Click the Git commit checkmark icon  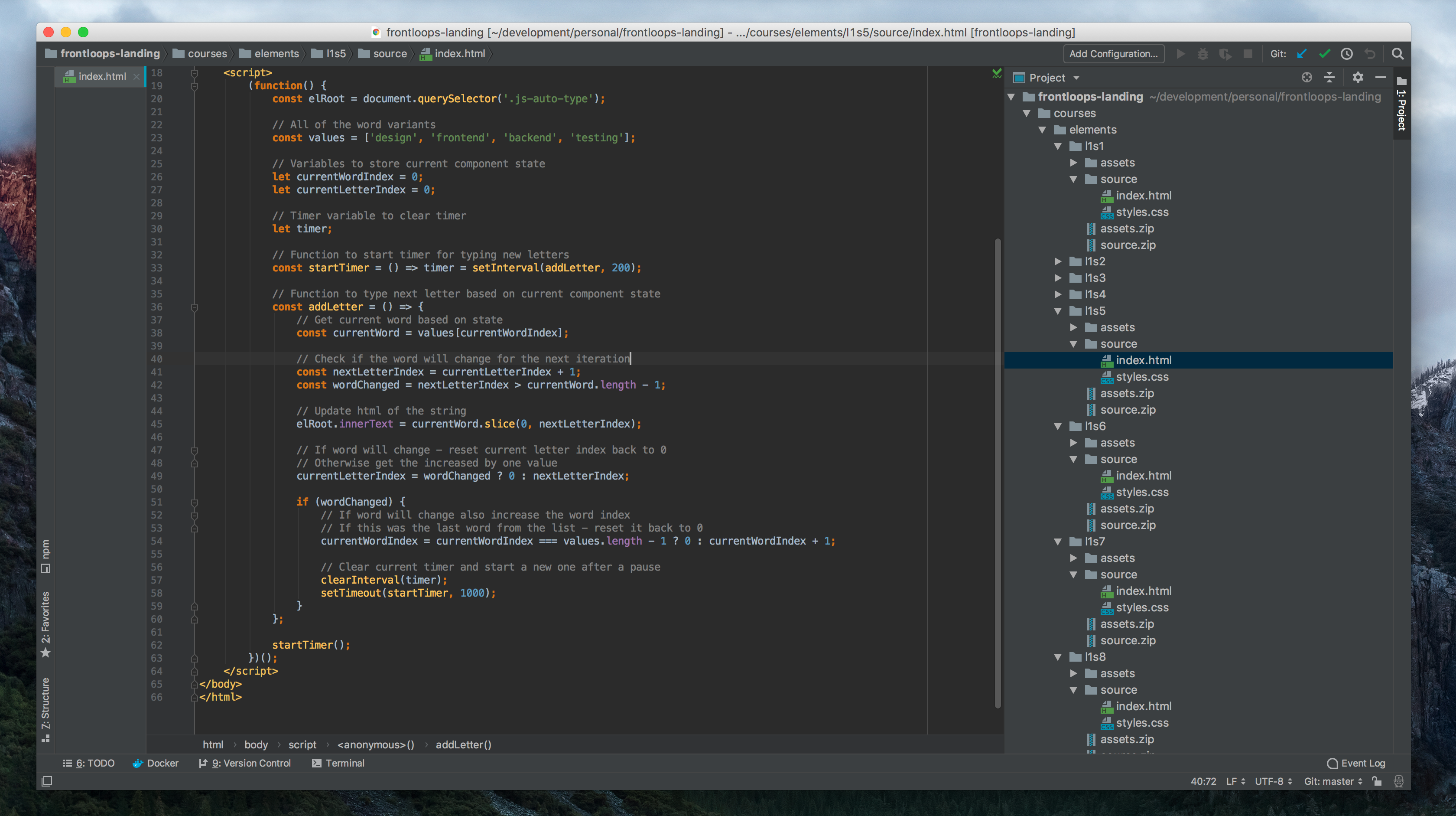[1324, 54]
